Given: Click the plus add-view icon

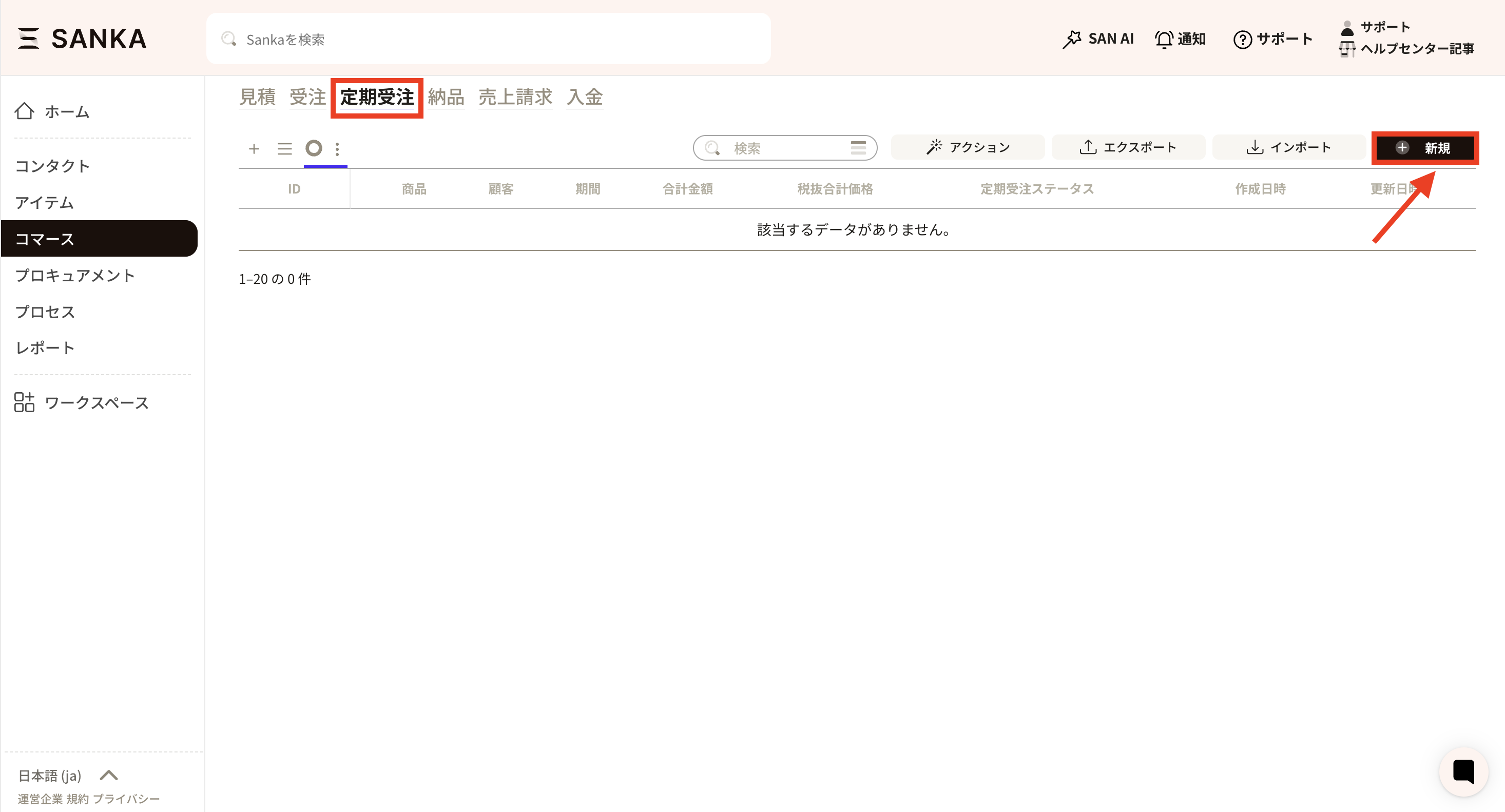Looking at the screenshot, I should coord(254,149).
